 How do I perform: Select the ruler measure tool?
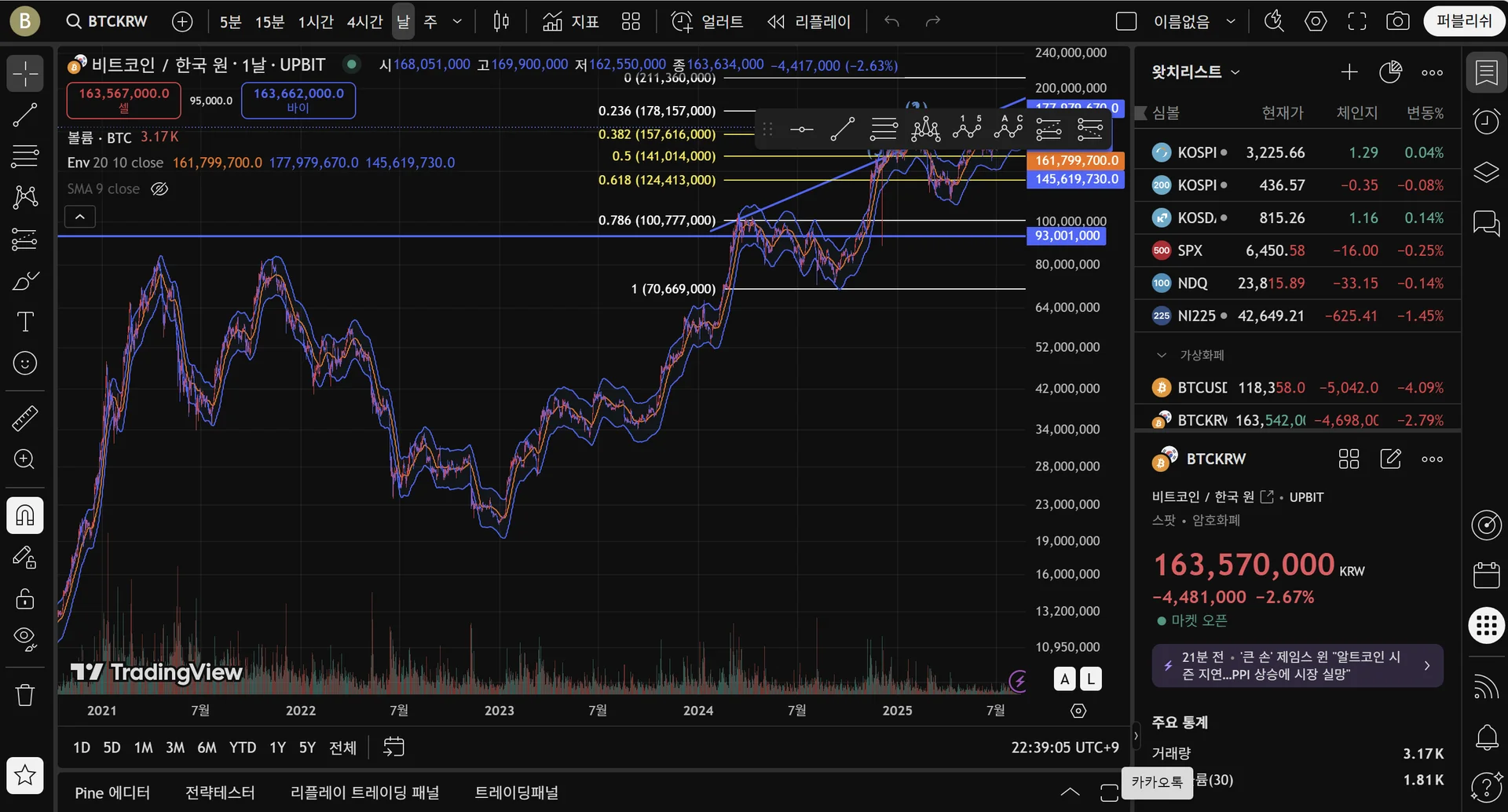pos(25,418)
